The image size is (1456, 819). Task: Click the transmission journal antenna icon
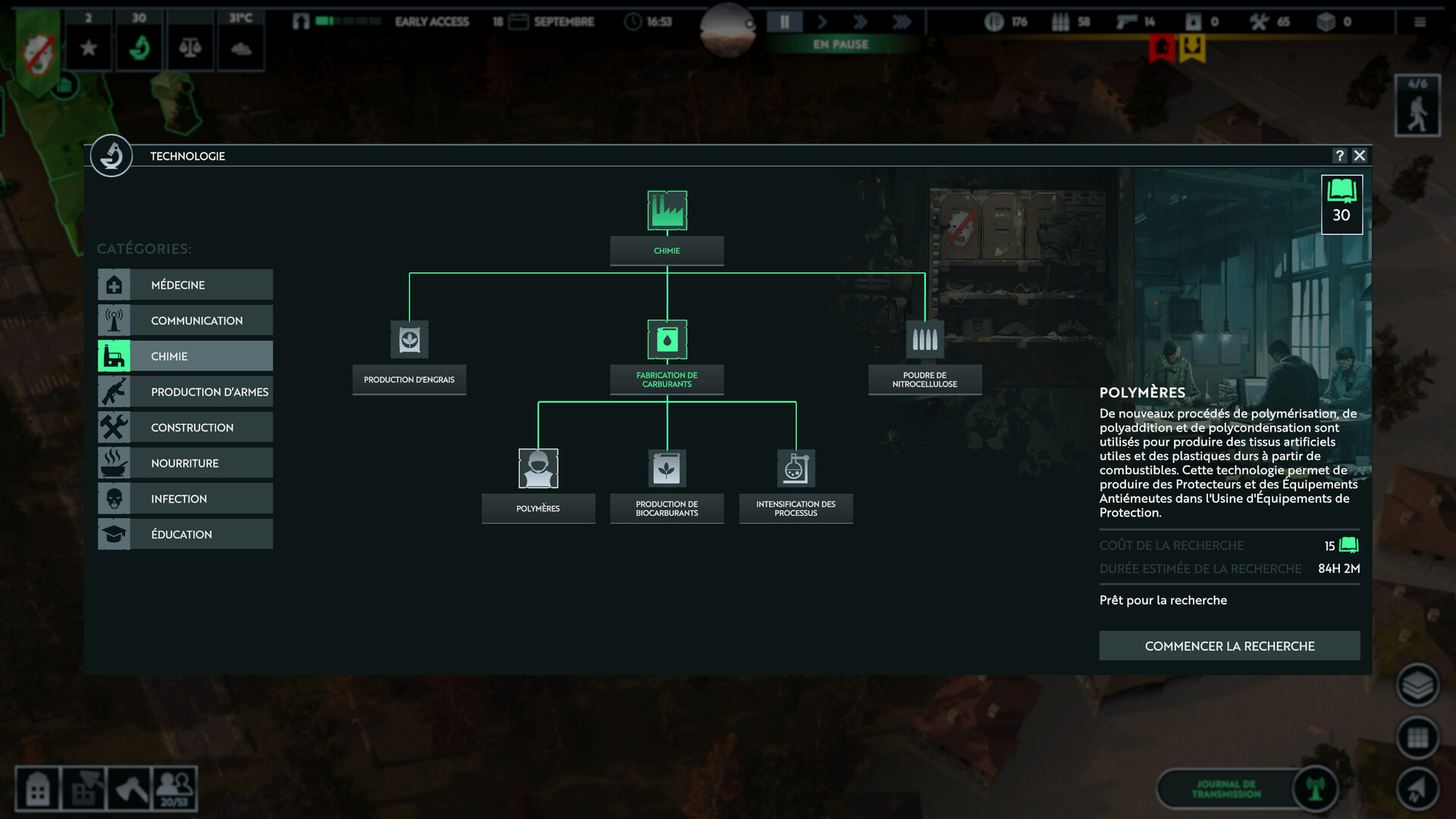[x=1315, y=789]
